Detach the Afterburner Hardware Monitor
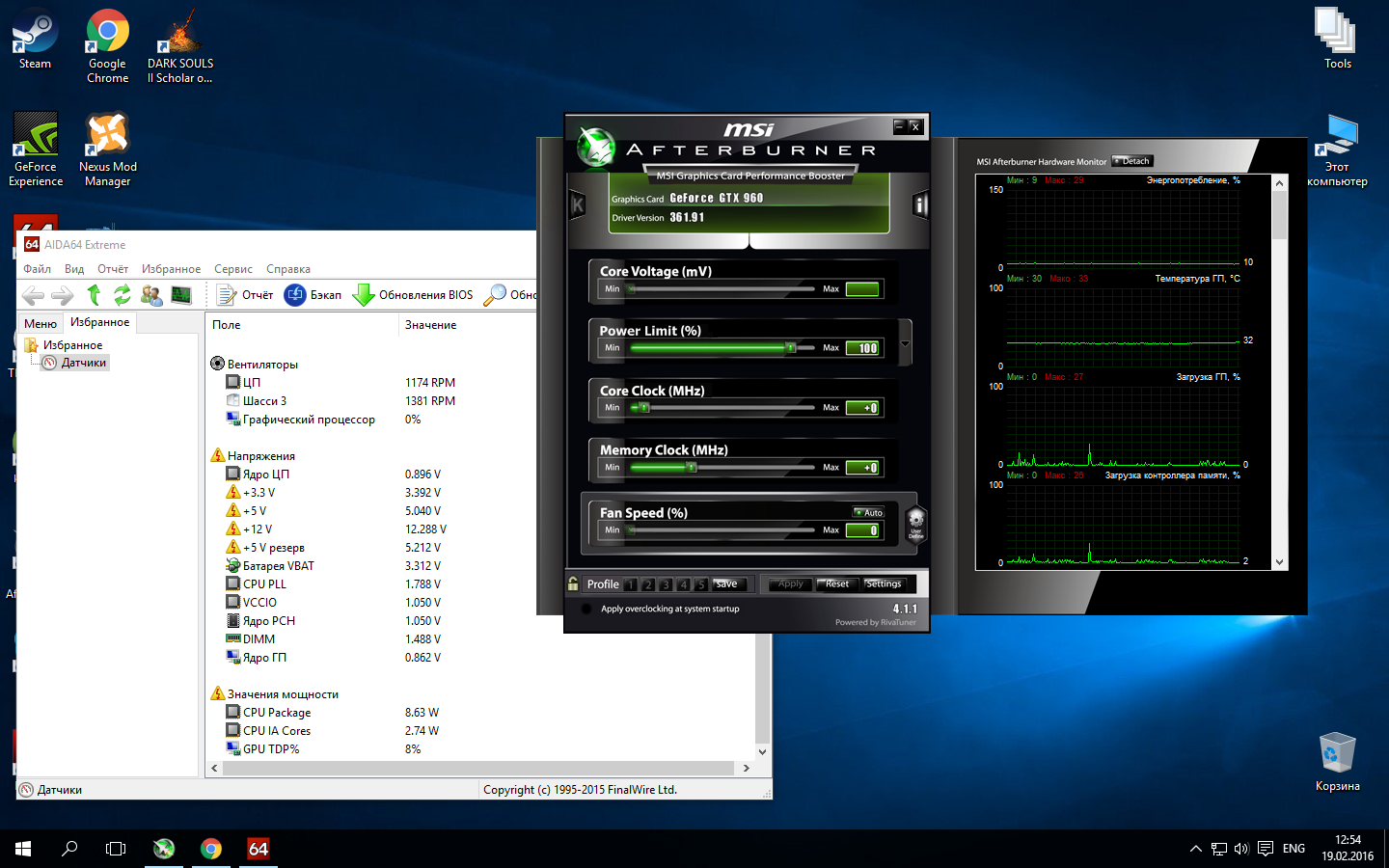 [x=1132, y=161]
